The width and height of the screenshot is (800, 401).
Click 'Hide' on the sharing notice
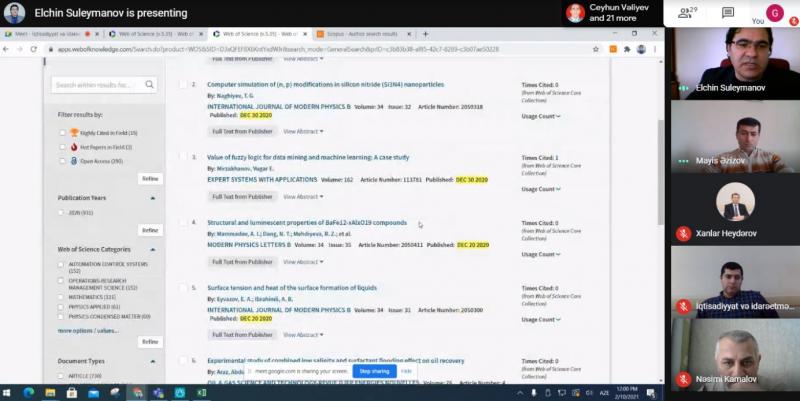[406, 371]
